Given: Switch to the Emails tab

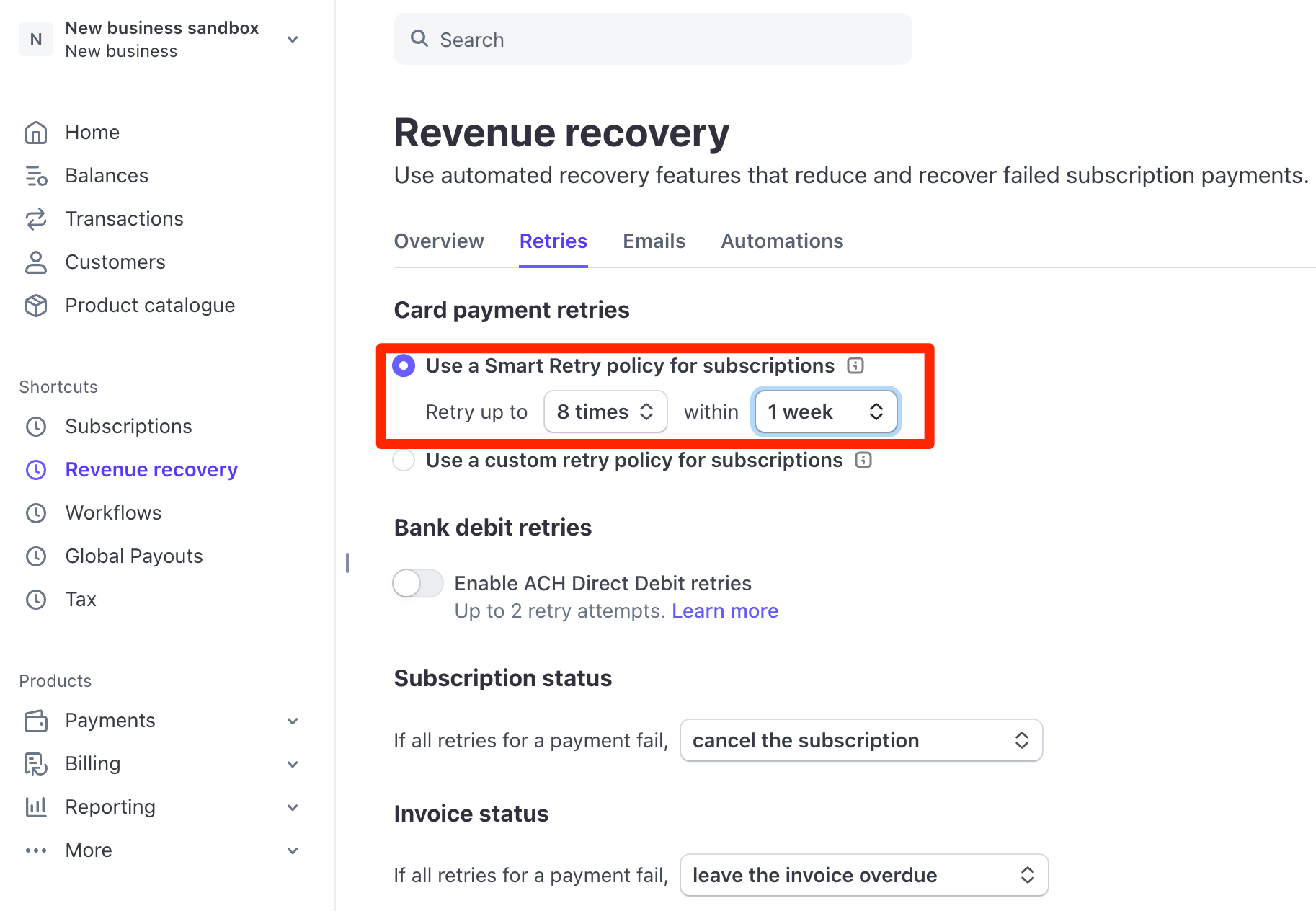Looking at the screenshot, I should (654, 241).
